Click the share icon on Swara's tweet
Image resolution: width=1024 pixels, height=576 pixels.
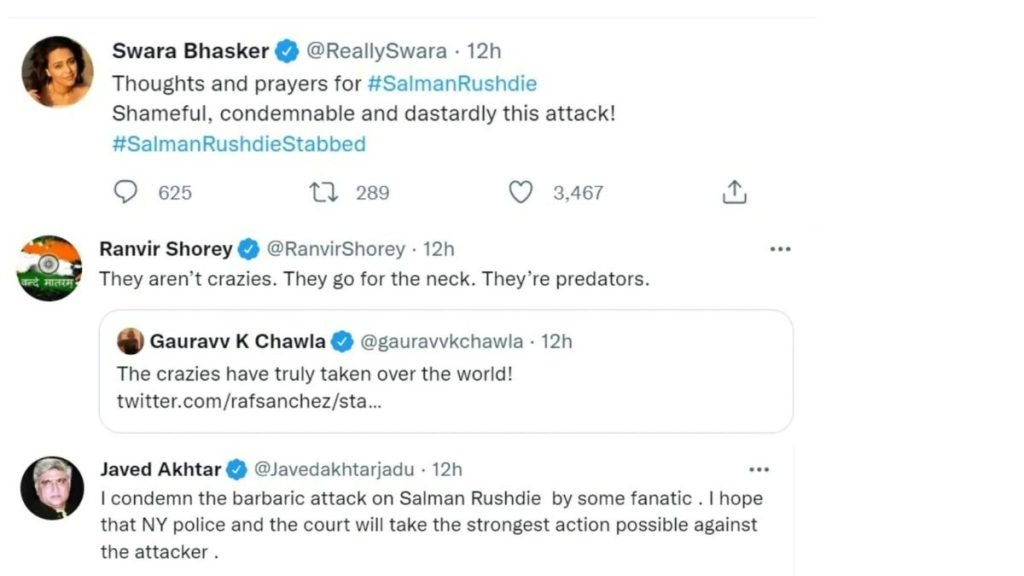pyautogui.click(x=735, y=192)
